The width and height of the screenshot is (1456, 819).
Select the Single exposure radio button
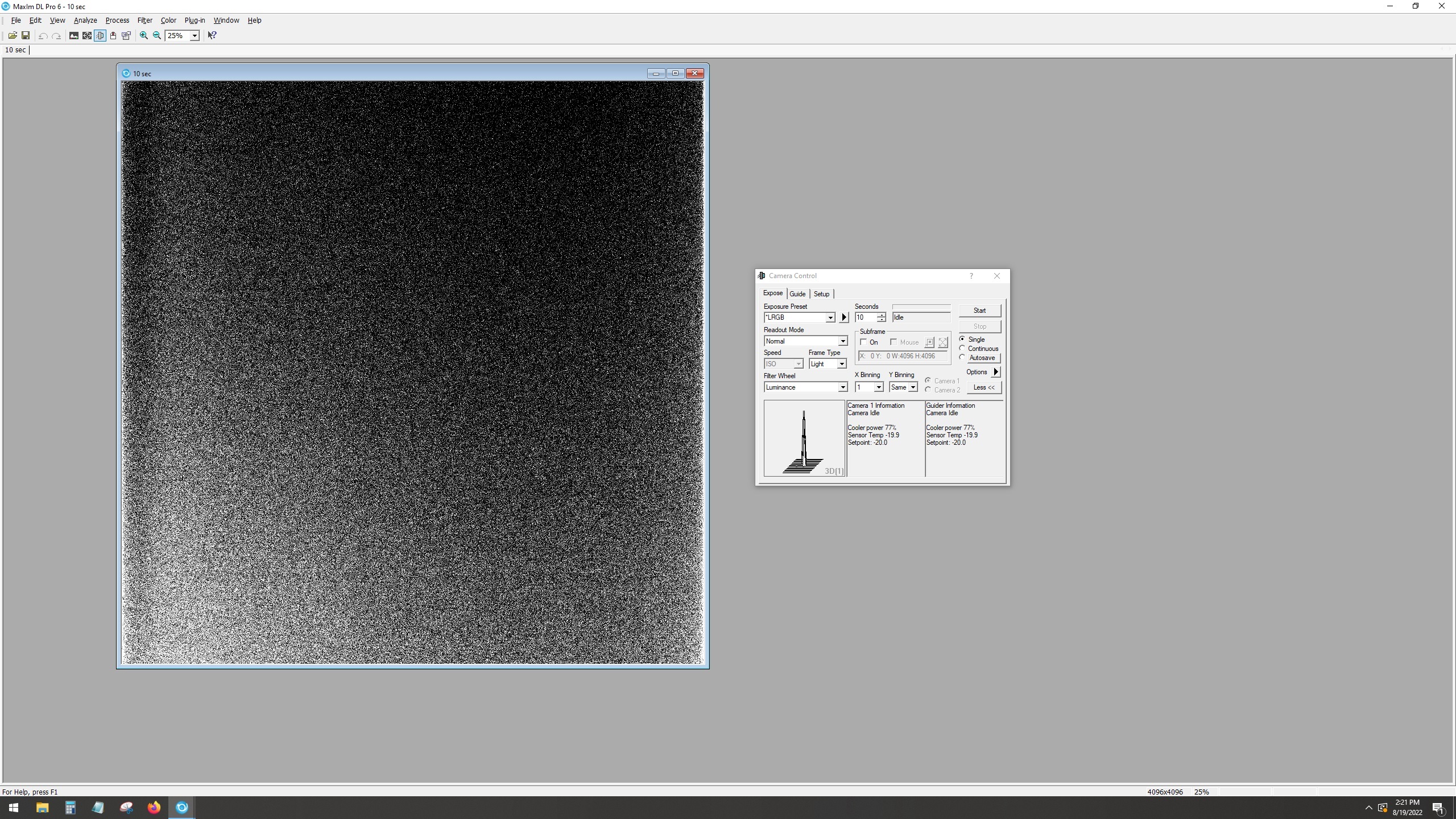(962, 339)
